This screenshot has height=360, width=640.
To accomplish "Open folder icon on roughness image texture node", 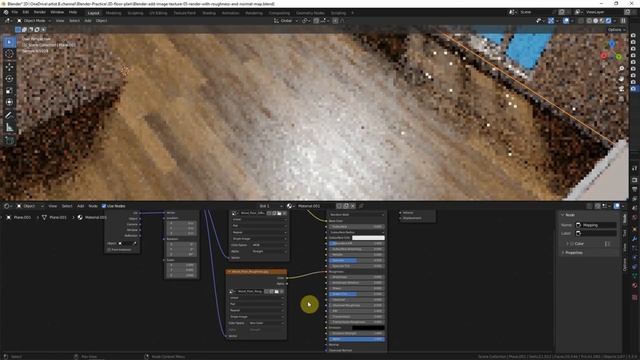I will point(276,291).
